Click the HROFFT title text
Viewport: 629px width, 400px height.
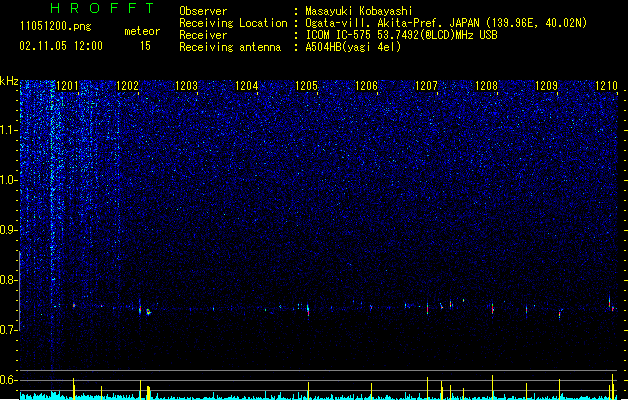coord(103,8)
